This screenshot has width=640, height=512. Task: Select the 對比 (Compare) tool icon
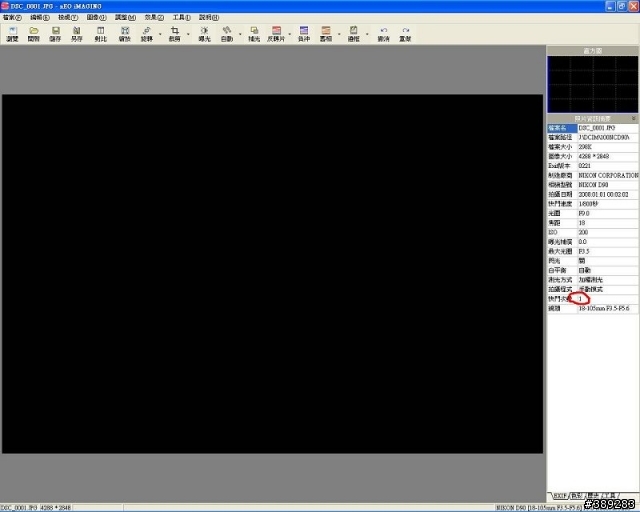click(x=100, y=34)
